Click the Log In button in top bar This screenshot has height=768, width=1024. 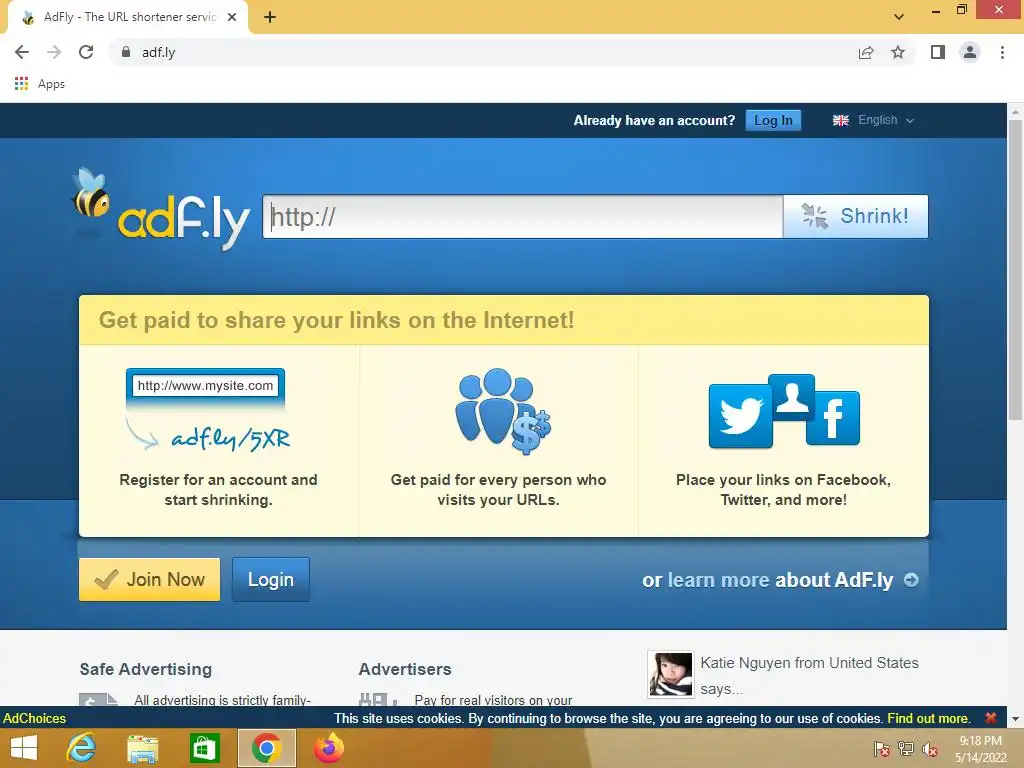pyautogui.click(x=773, y=120)
